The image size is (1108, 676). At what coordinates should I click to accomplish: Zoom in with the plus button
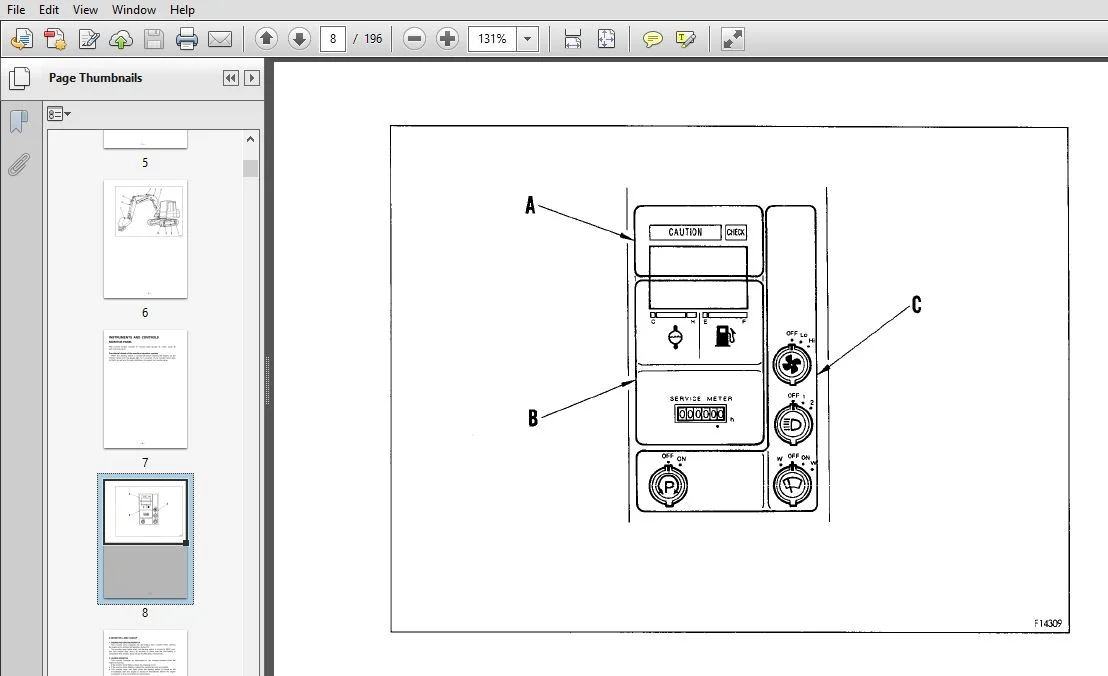pos(447,39)
